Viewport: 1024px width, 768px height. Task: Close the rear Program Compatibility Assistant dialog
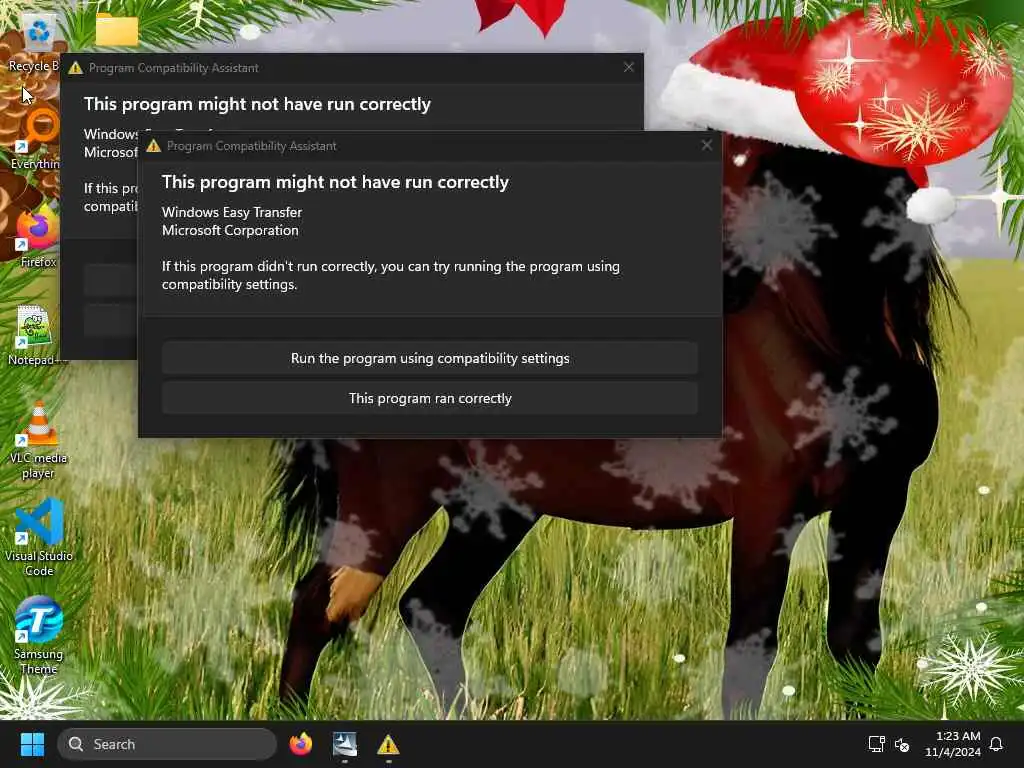tap(629, 67)
